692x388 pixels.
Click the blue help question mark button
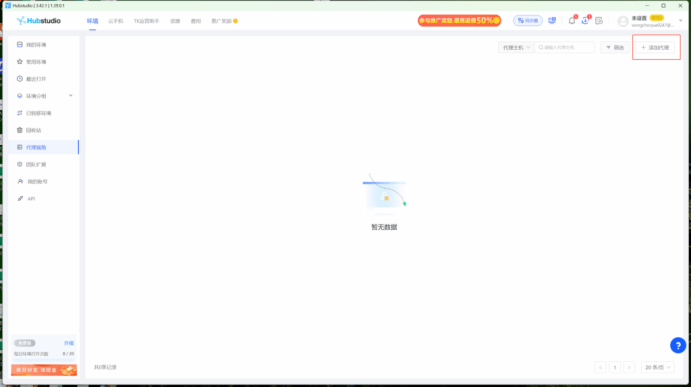[x=678, y=346]
